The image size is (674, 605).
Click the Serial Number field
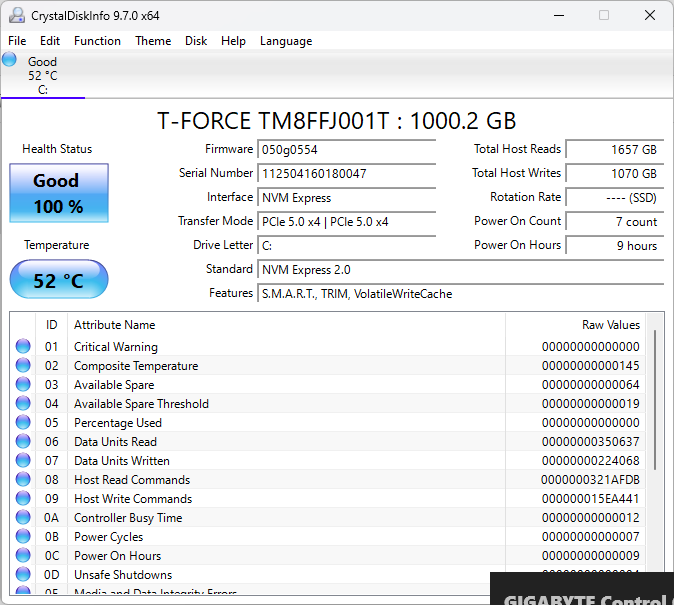tap(346, 174)
